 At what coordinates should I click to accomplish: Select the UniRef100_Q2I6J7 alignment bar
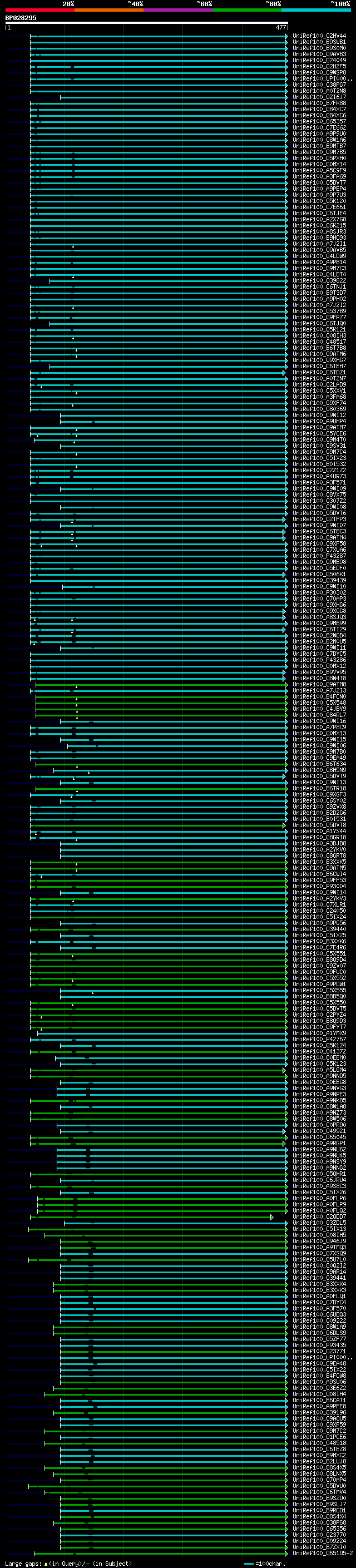174,97
